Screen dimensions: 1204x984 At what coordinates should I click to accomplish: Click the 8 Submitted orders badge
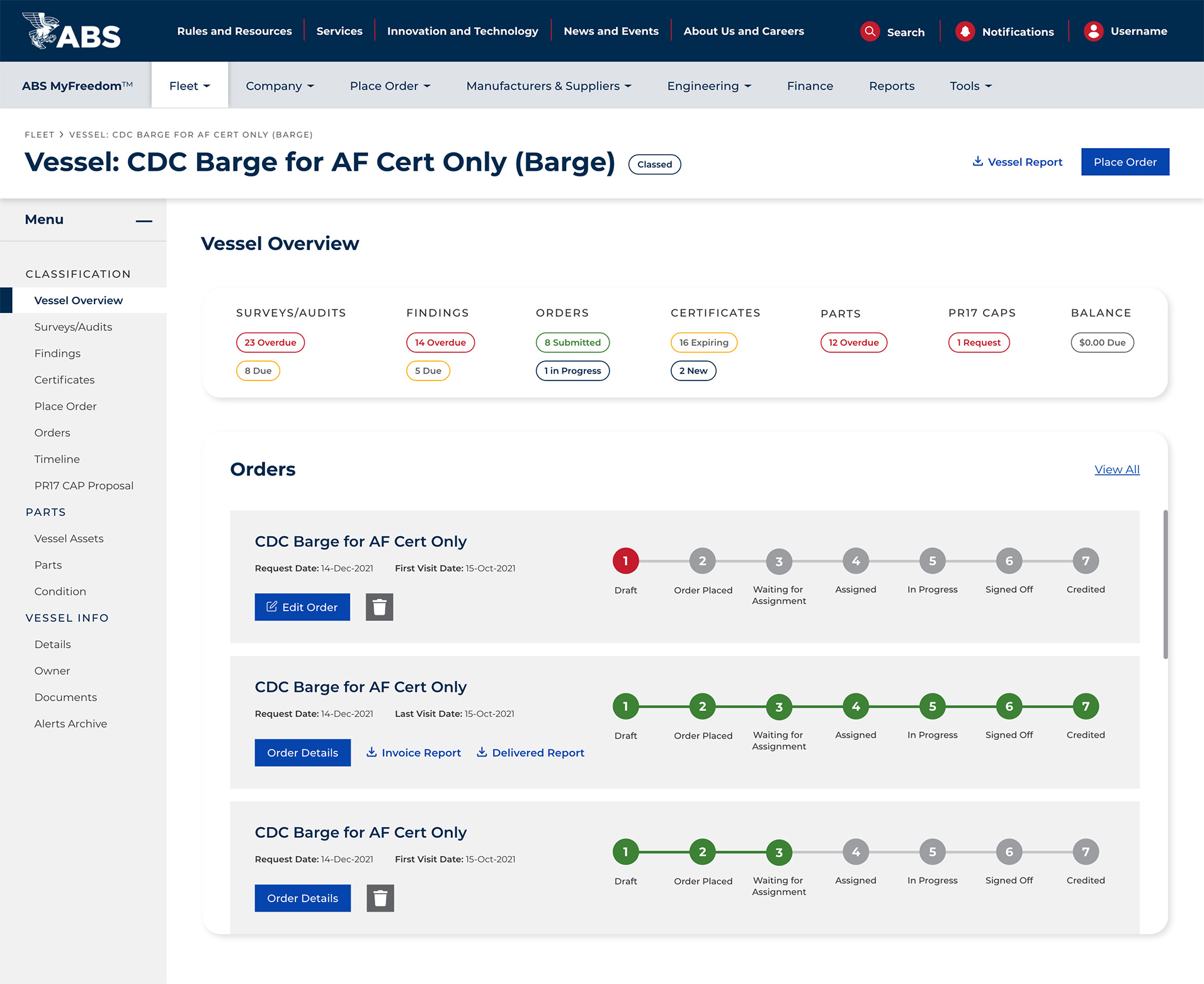572,342
